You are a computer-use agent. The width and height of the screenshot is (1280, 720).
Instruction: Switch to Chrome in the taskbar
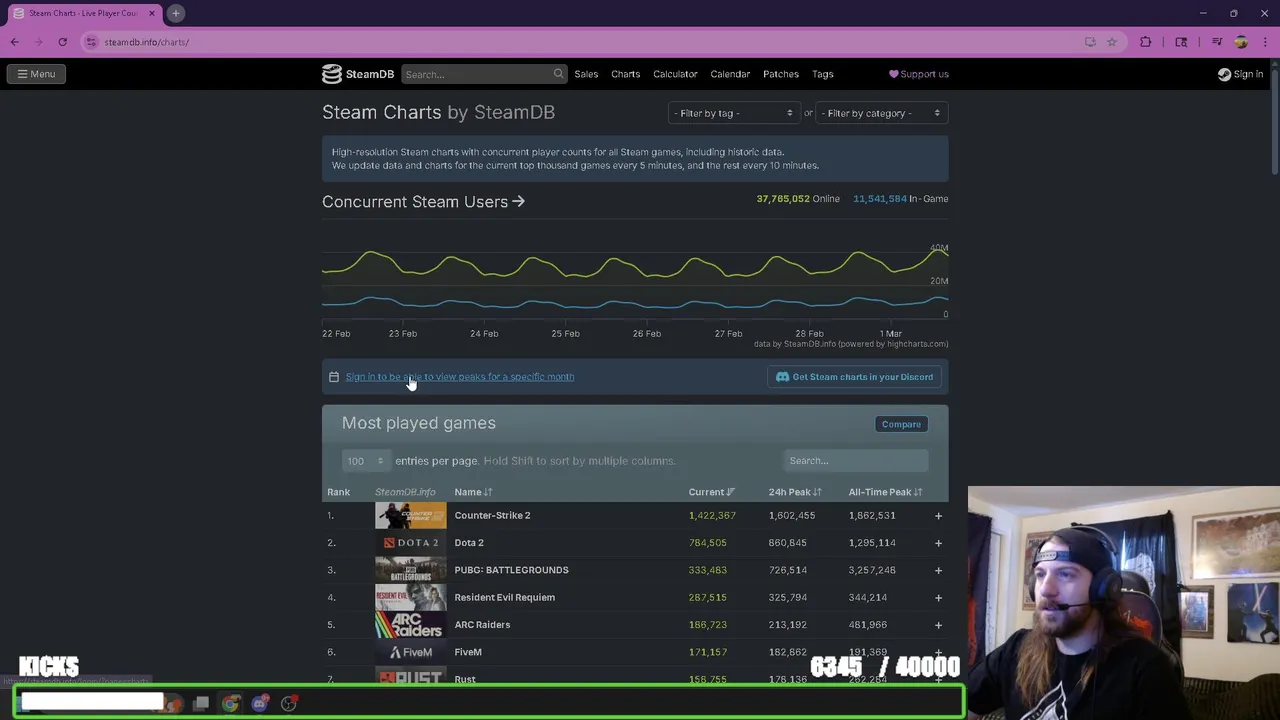230,703
